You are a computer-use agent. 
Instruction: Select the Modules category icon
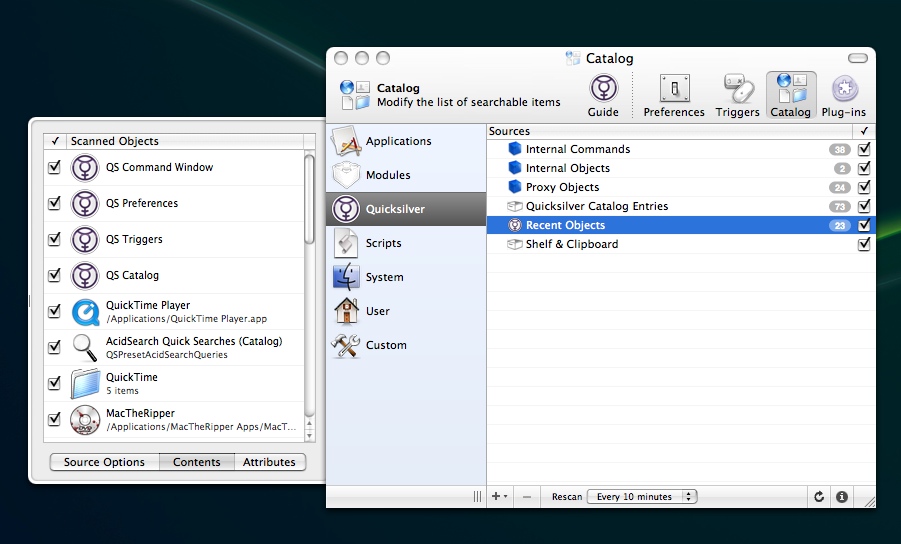pos(346,175)
